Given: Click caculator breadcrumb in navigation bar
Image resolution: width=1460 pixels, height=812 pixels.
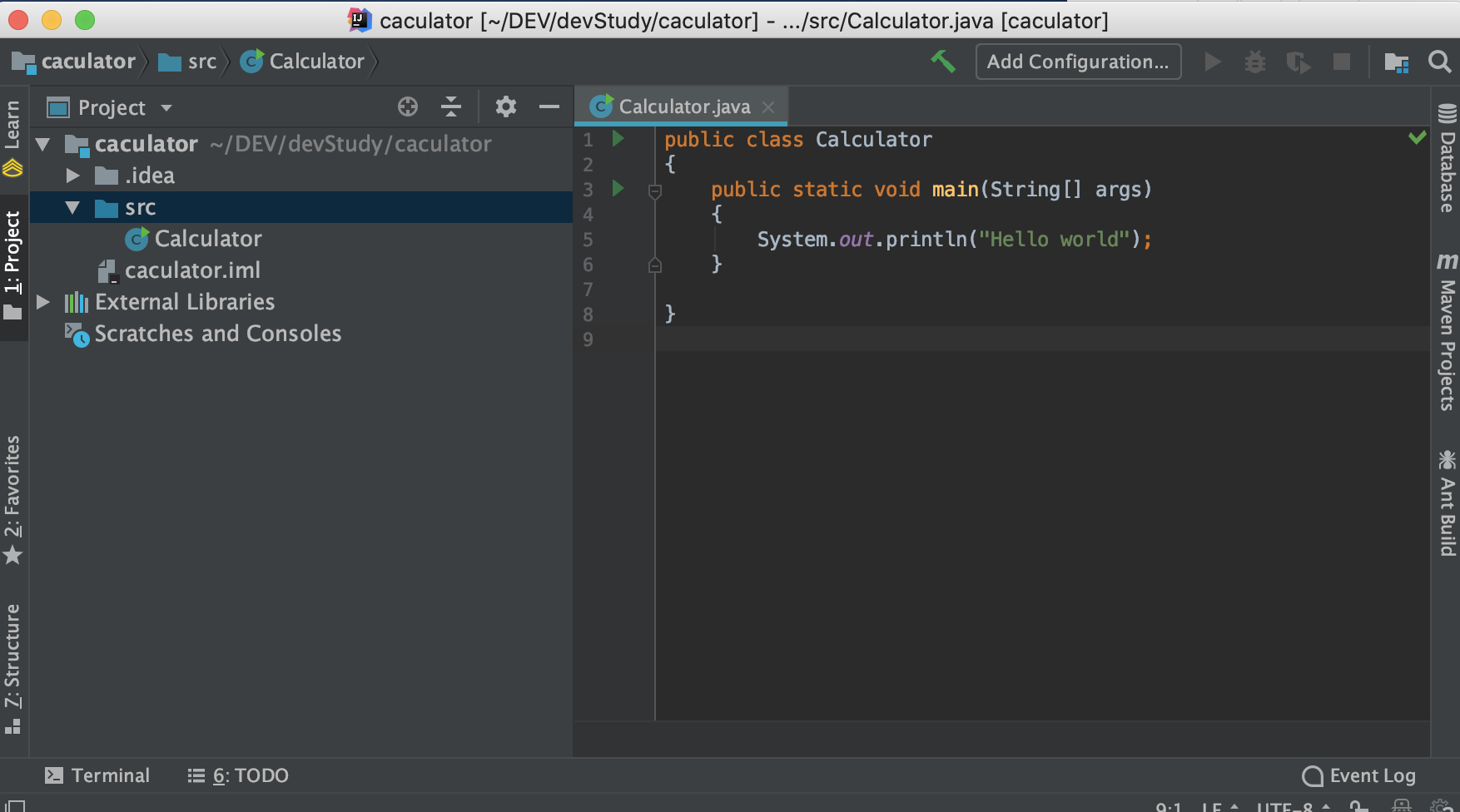Looking at the screenshot, I should [73, 62].
